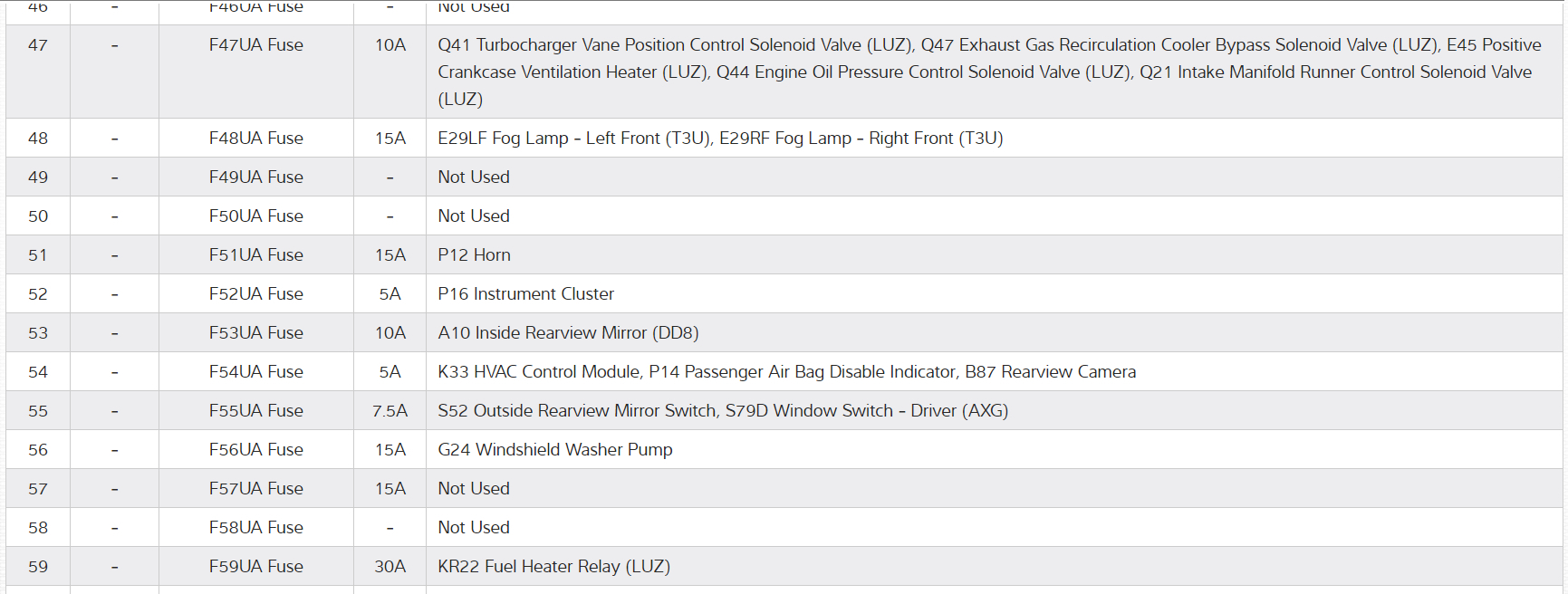
Task: Click the P12 Horn description
Action: pyautogui.click(x=474, y=255)
